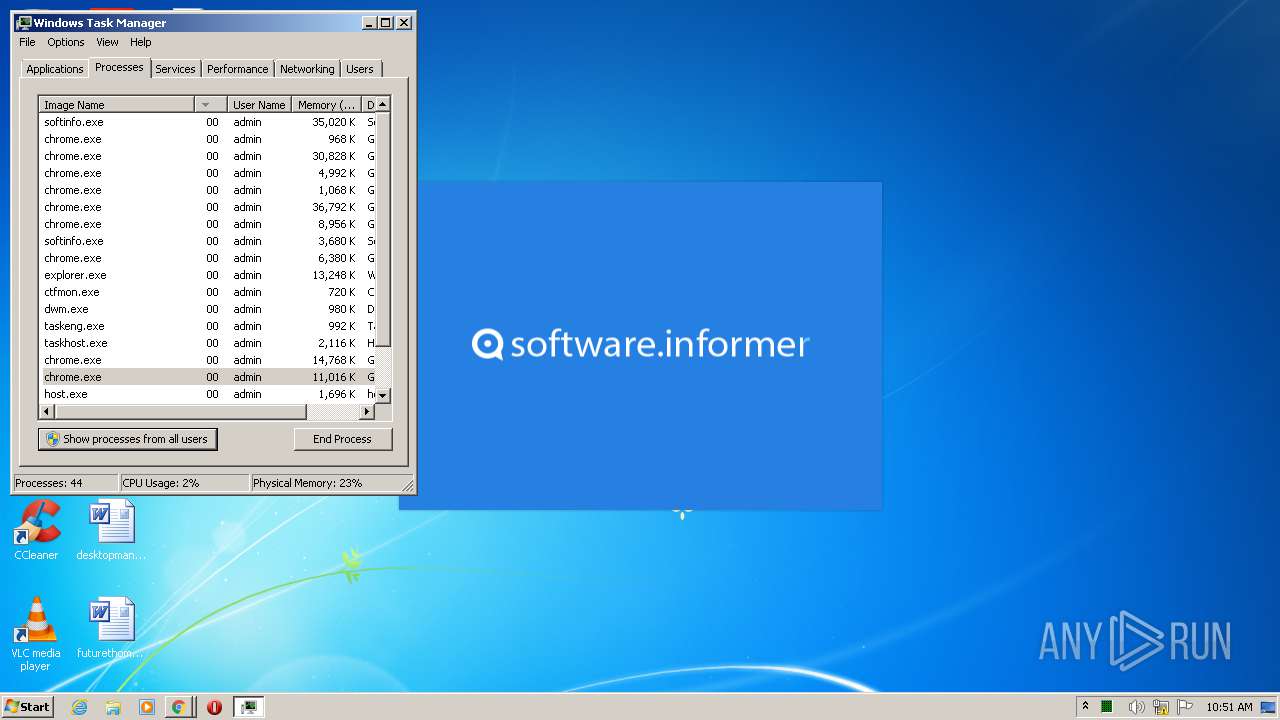Image resolution: width=1280 pixels, height=720 pixels.
Task: Open Opera browser from the taskbar
Action: (214, 707)
